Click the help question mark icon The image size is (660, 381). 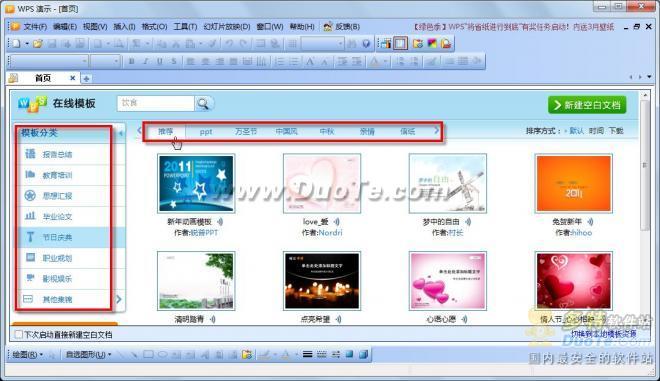tap(366, 44)
